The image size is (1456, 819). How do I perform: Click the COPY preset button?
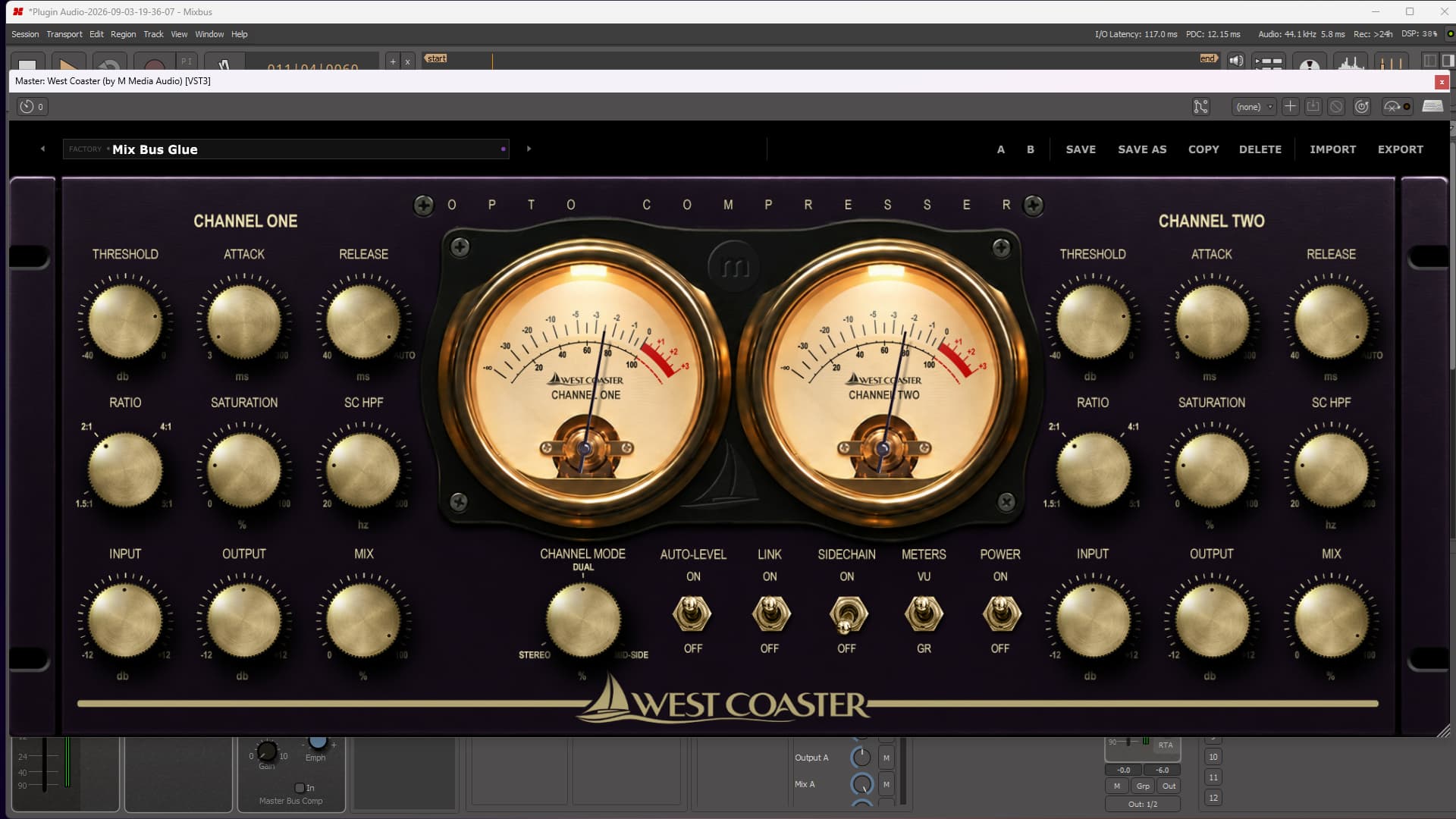click(x=1203, y=149)
